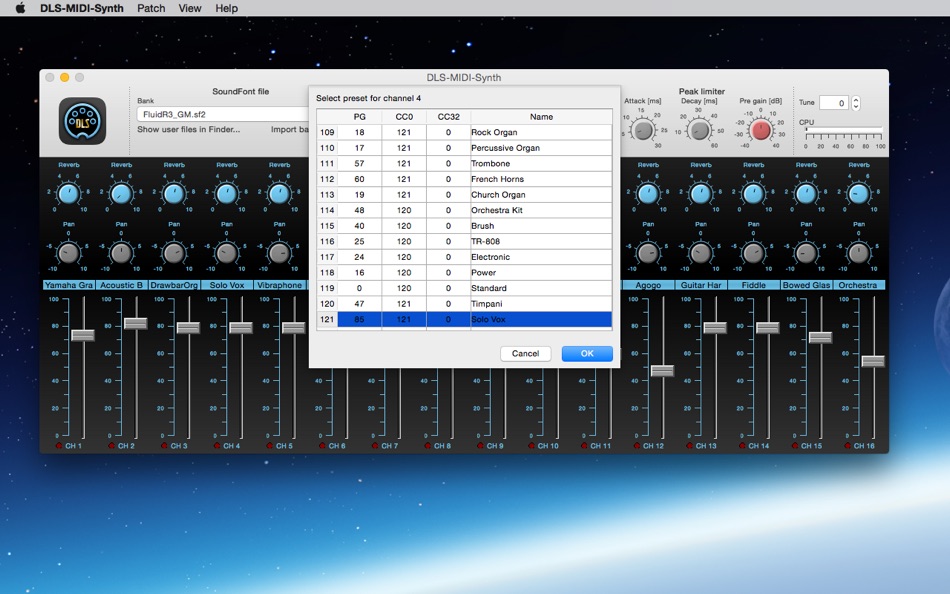Click the CH 3 Pan knob
950x594 pixels.
(x=174, y=253)
